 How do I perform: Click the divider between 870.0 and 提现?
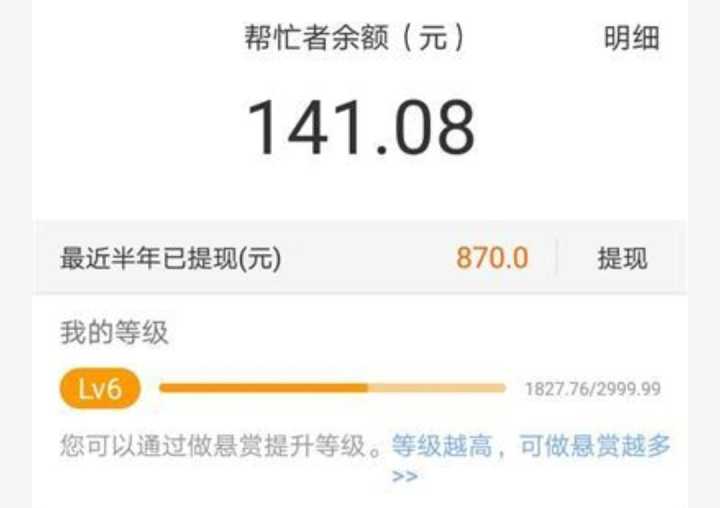pyautogui.click(x=557, y=258)
